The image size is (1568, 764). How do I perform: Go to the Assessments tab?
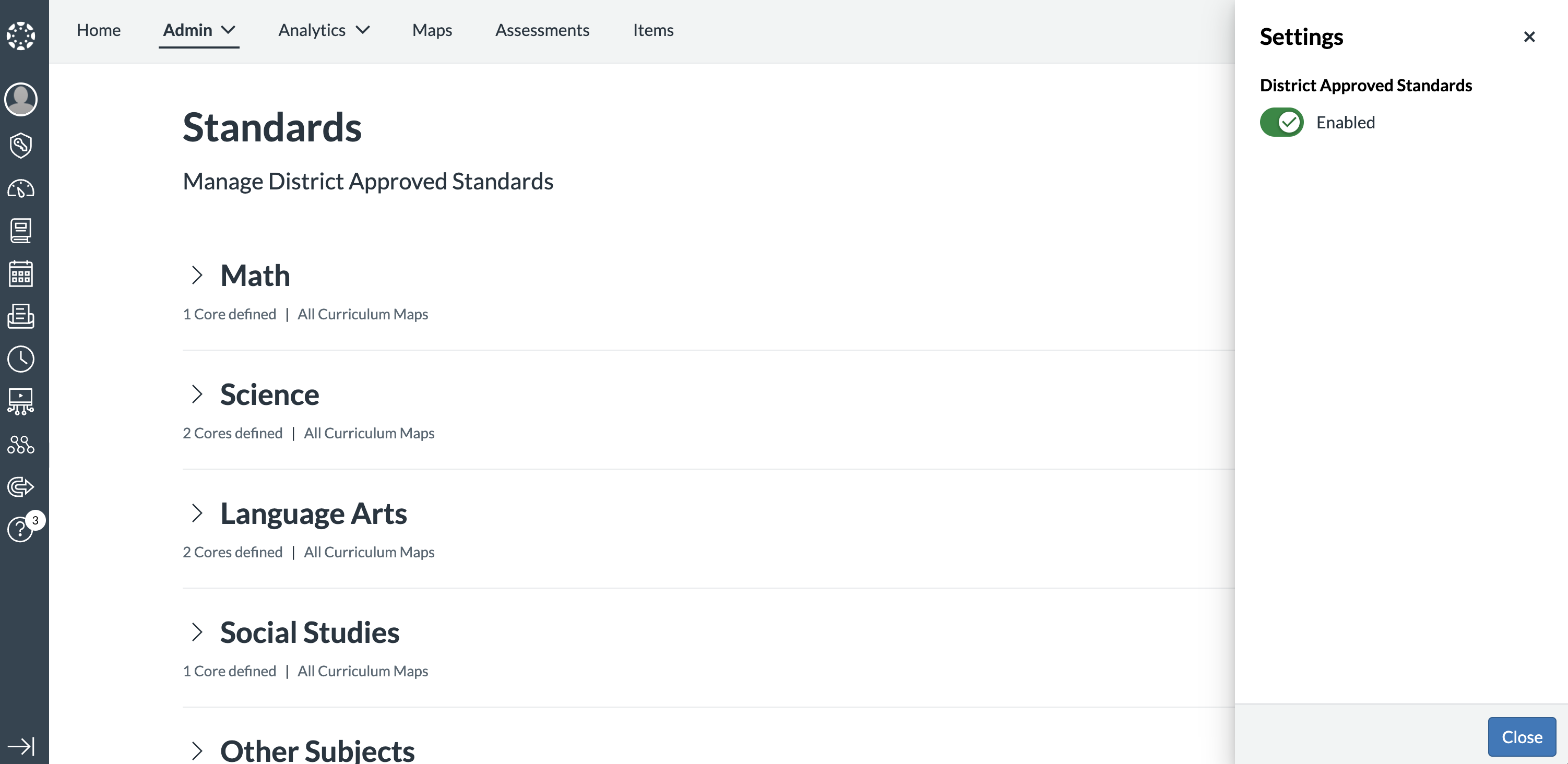coord(542,30)
